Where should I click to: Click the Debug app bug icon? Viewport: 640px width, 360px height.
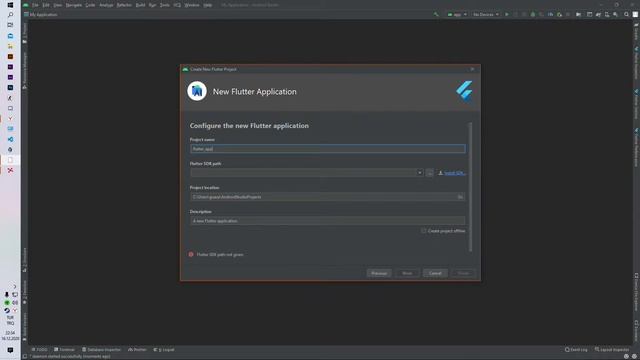(533, 14)
